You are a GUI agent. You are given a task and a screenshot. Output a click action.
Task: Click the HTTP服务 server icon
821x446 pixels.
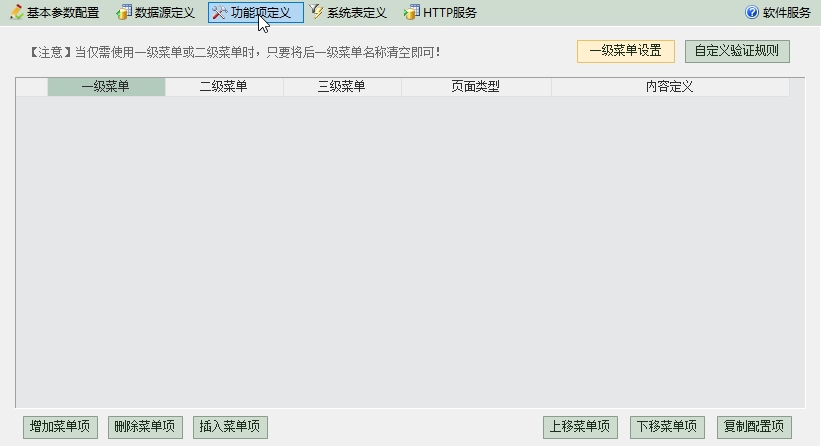pos(412,13)
